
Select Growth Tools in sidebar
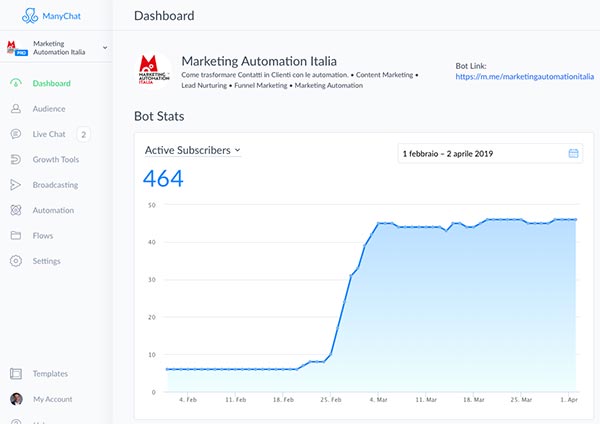pos(56,160)
